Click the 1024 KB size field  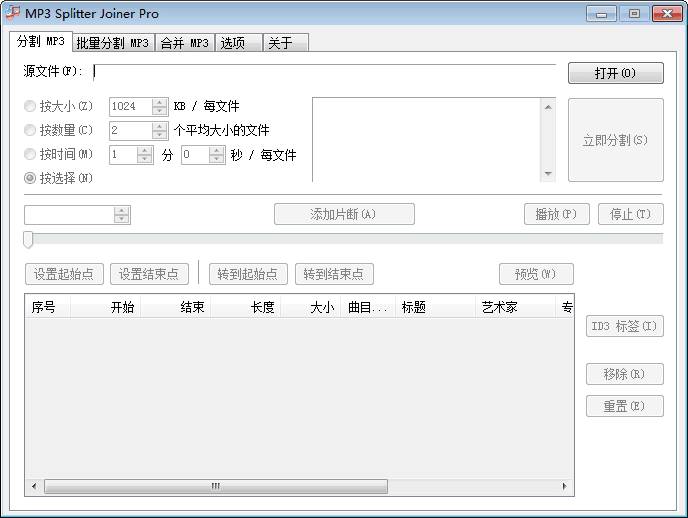131,106
